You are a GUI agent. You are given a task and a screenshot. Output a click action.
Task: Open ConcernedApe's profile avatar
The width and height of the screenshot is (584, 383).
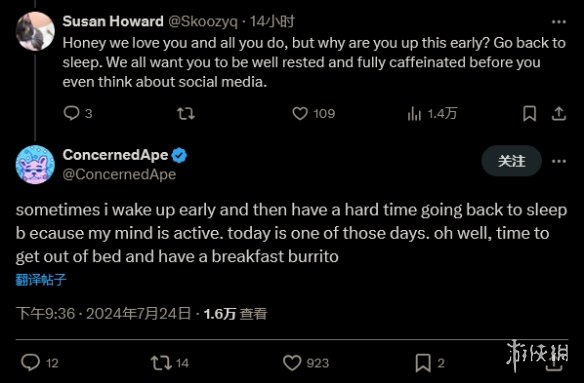(x=35, y=164)
